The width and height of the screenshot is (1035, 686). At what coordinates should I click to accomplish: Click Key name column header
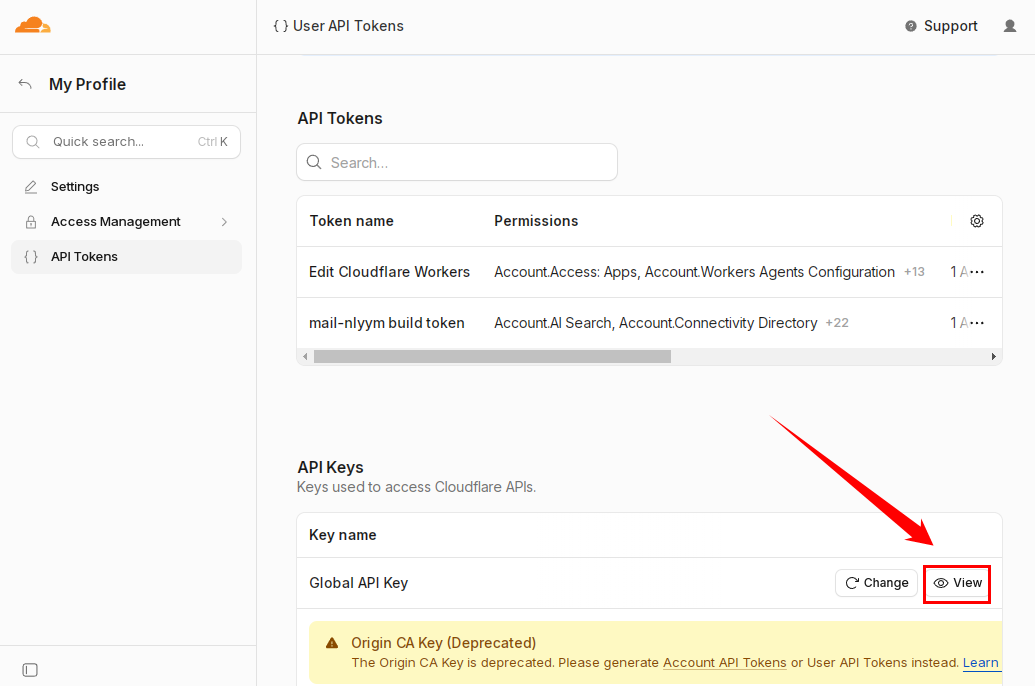343,535
